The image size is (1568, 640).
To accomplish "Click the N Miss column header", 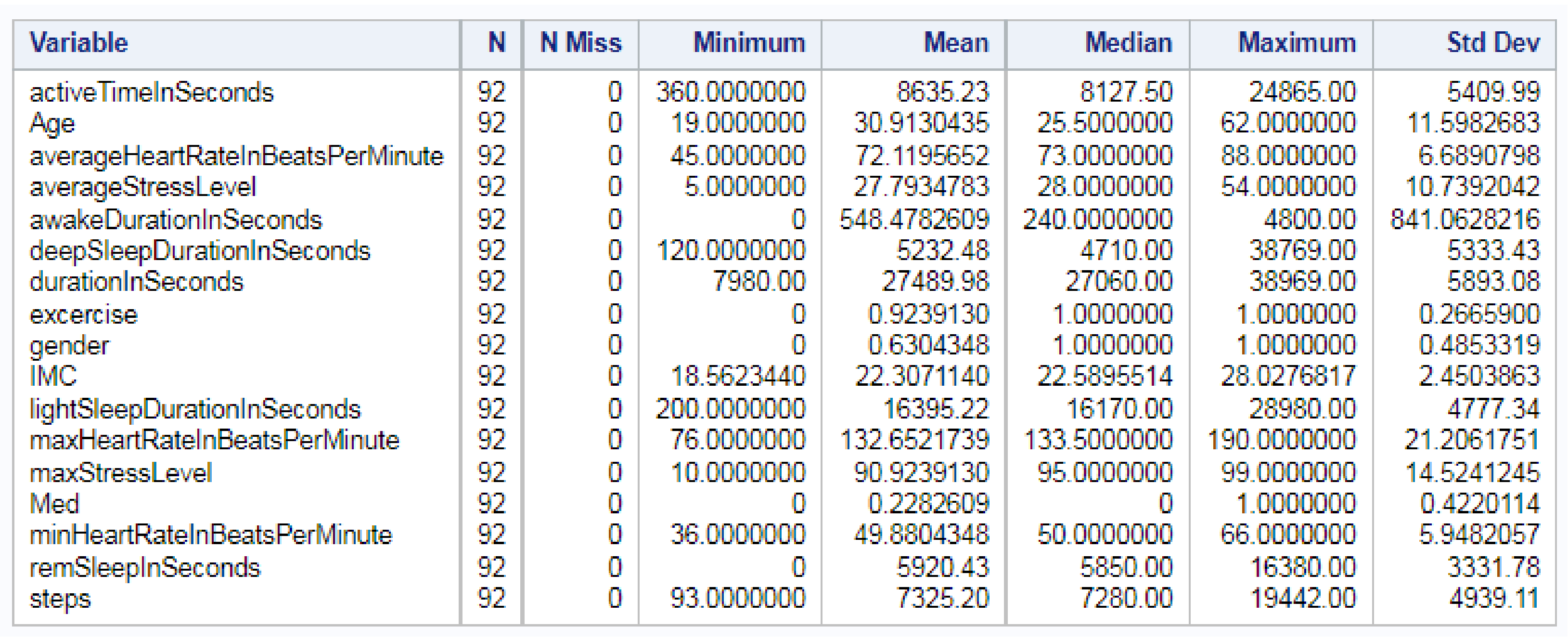I will (x=581, y=43).
